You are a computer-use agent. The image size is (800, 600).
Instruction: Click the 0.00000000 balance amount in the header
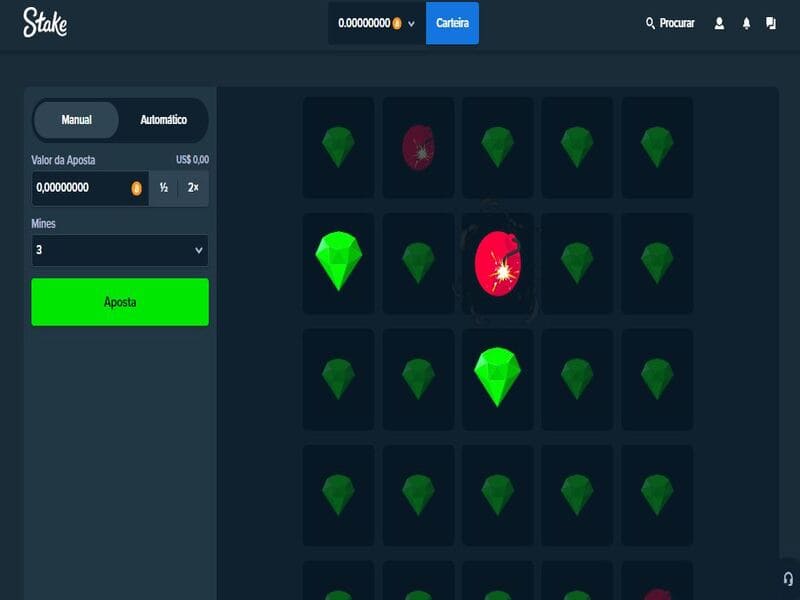tap(364, 23)
